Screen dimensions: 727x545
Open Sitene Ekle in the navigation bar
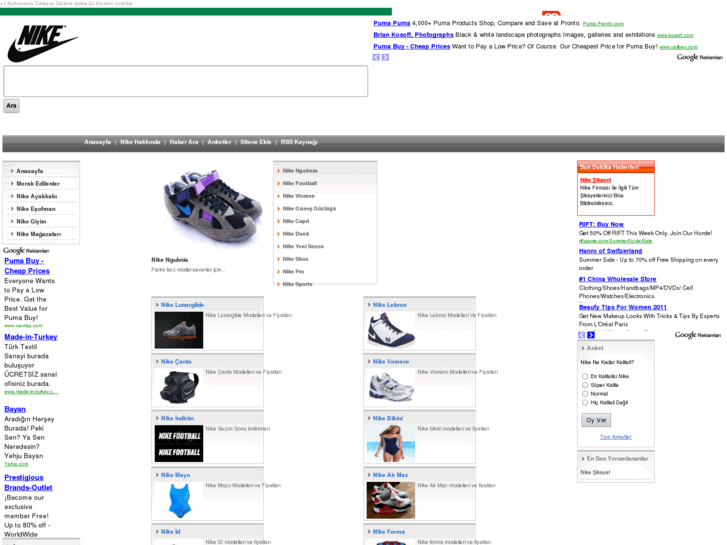255,142
